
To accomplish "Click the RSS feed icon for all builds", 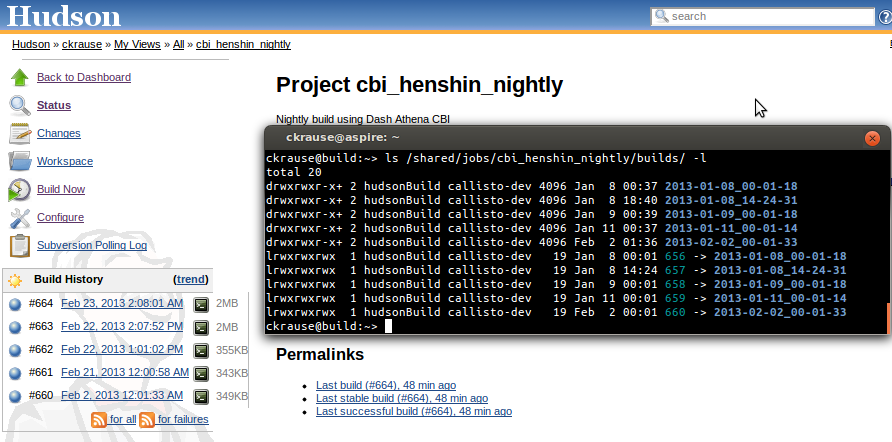I will (x=99, y=420).
